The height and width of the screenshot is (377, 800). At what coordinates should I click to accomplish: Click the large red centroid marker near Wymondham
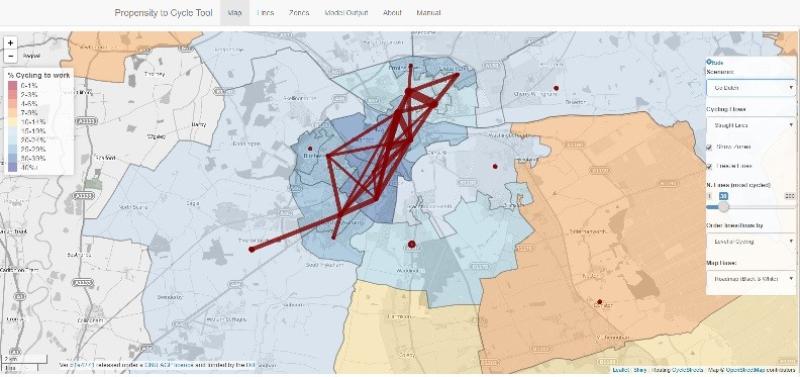[x=412, y=244]
